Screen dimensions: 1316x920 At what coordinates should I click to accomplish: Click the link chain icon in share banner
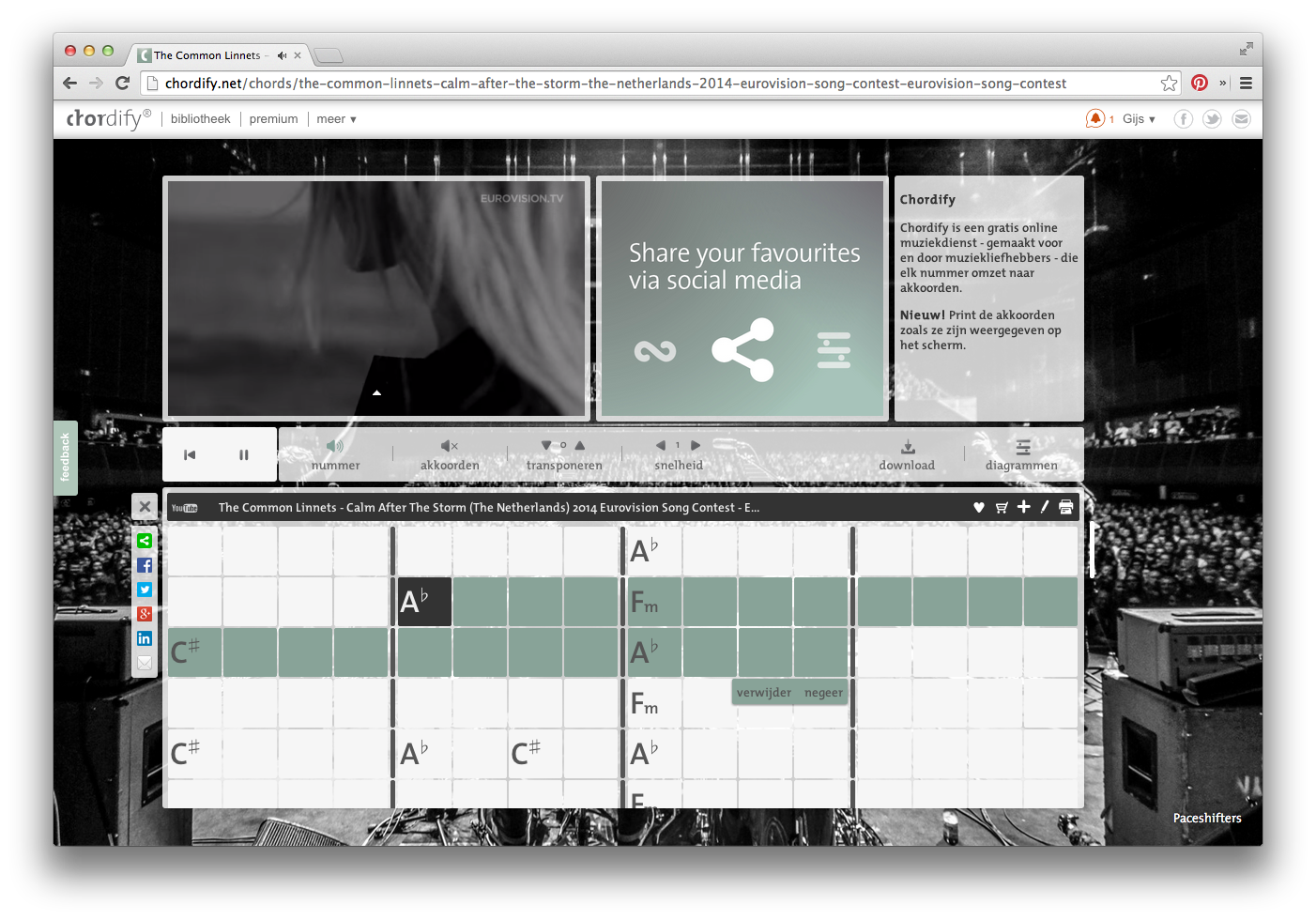[655, 351]
